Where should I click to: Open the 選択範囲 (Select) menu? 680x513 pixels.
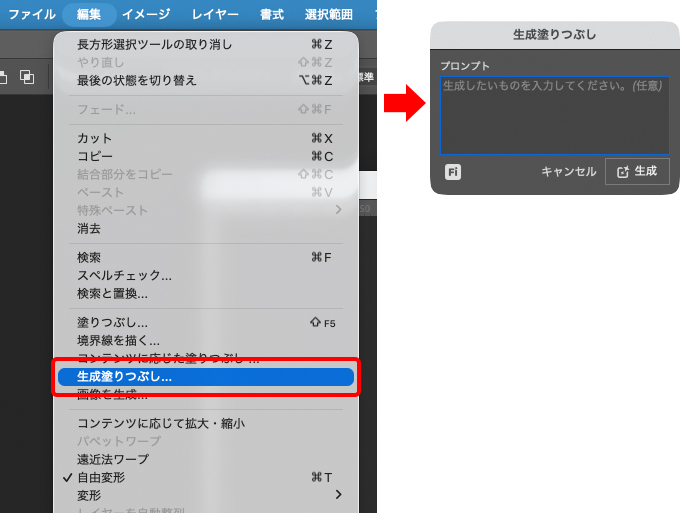(330, 14)
